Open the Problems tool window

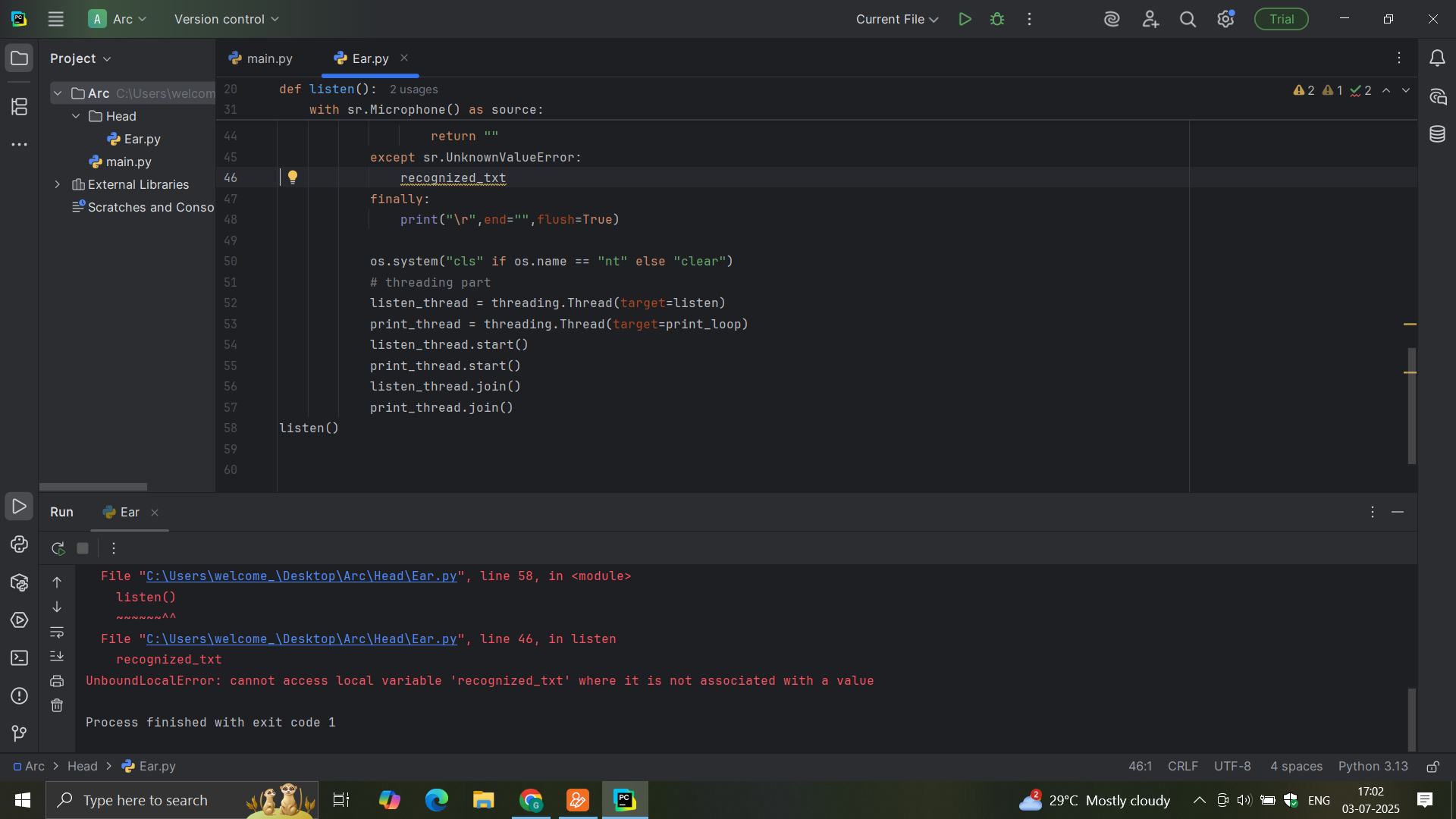(x=19, y=696)
